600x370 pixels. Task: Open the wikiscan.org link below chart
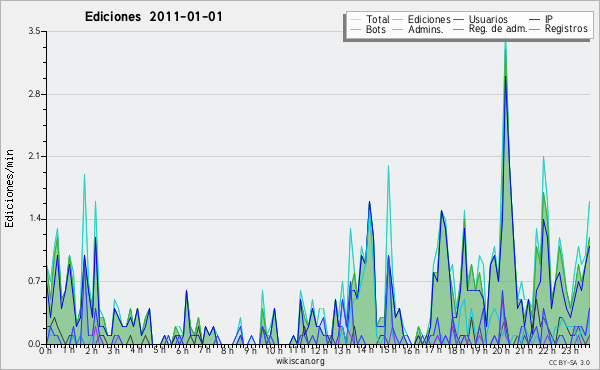[x=300, y=361]
